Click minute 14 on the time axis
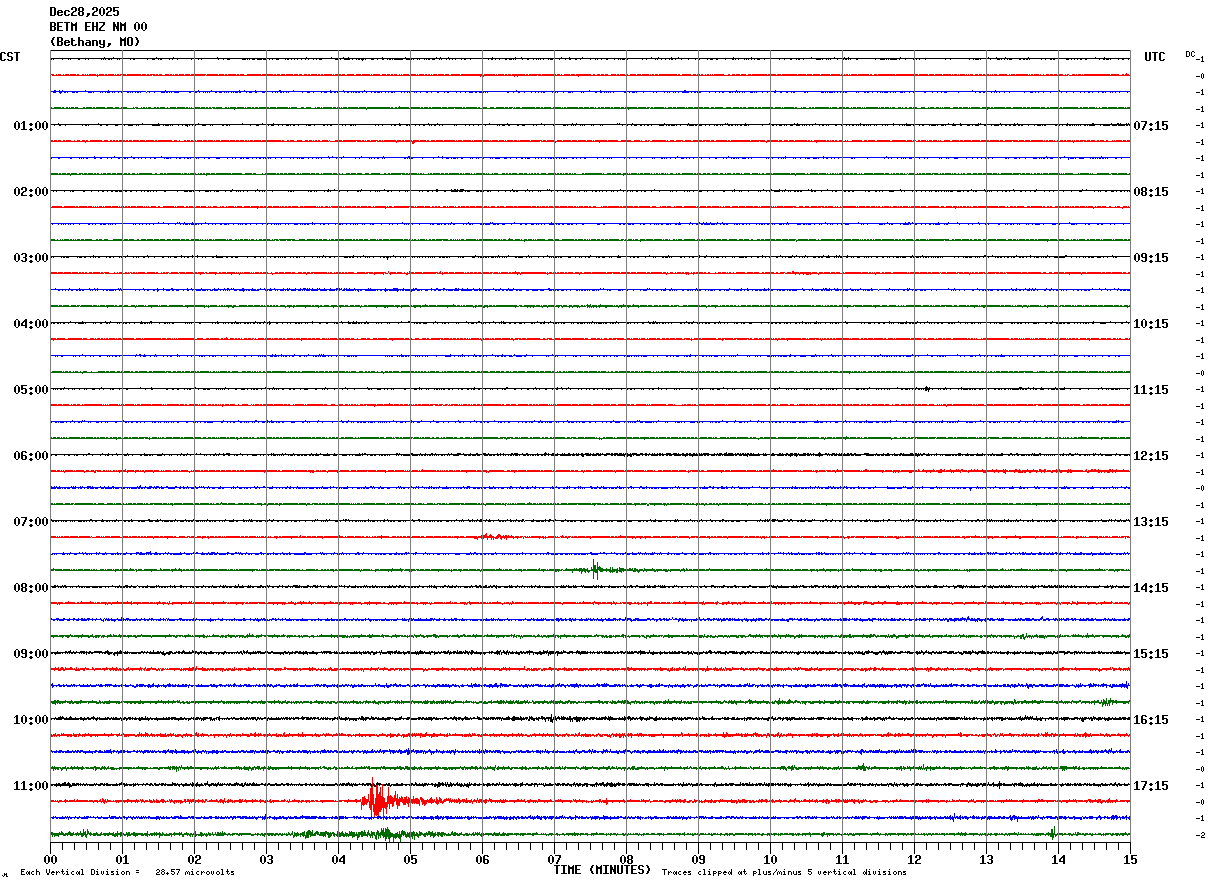The width and height of the screenshot is (1210, 886). (x=1058, y=859)
